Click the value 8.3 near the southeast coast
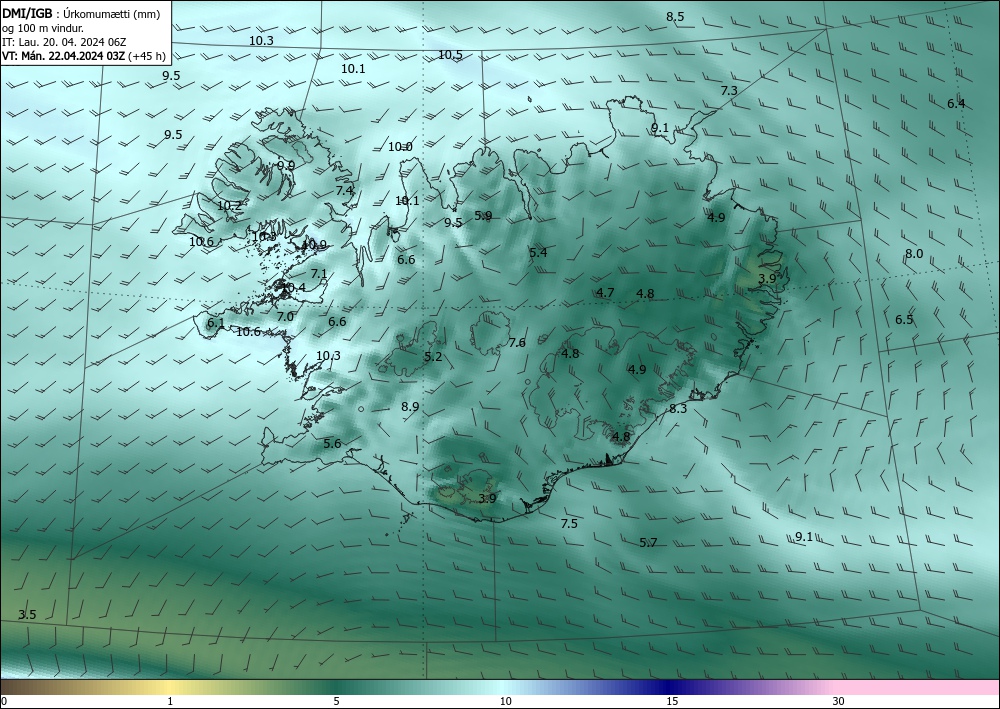Image resolution: width=1000 pixels, height=709 pixels. point(678,409)
